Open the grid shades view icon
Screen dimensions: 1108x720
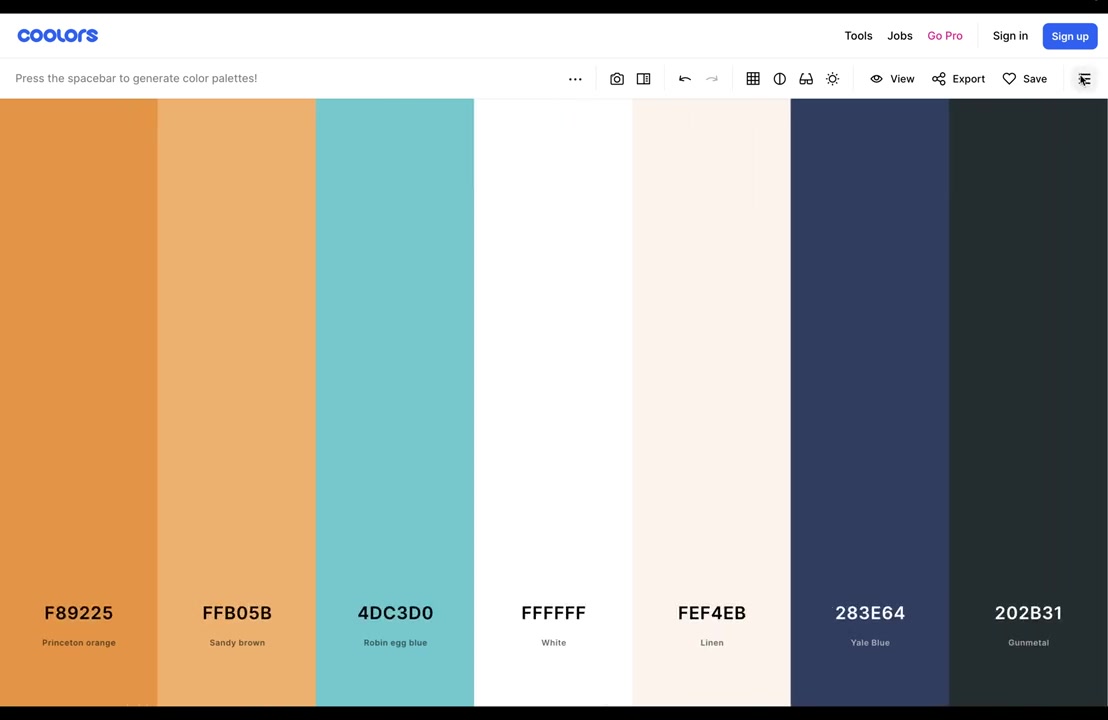click(x=753, y=79)
